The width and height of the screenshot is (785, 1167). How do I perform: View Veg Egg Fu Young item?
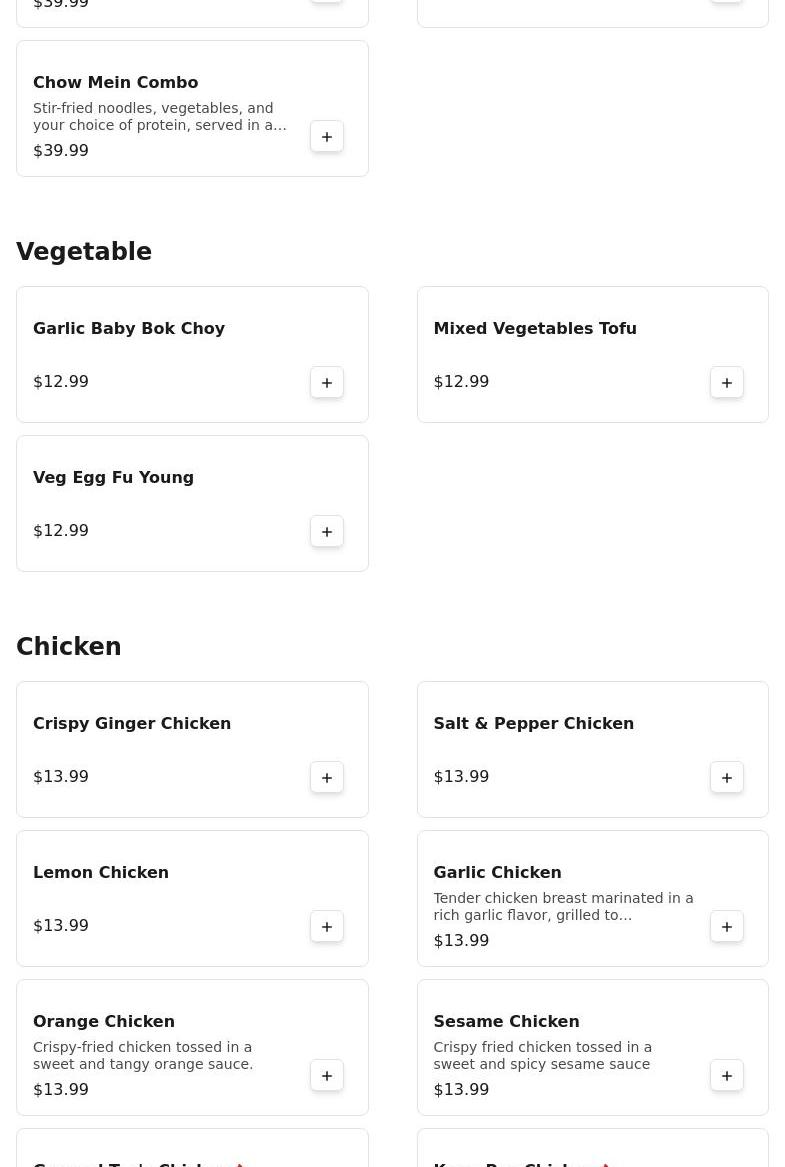click(113, 478)
